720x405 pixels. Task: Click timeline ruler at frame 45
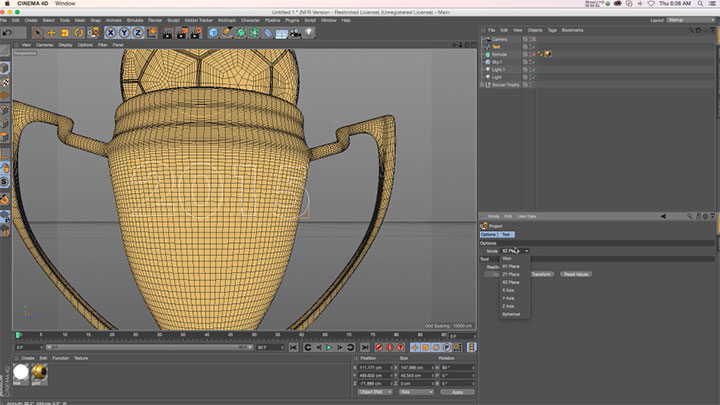[230, 335]
